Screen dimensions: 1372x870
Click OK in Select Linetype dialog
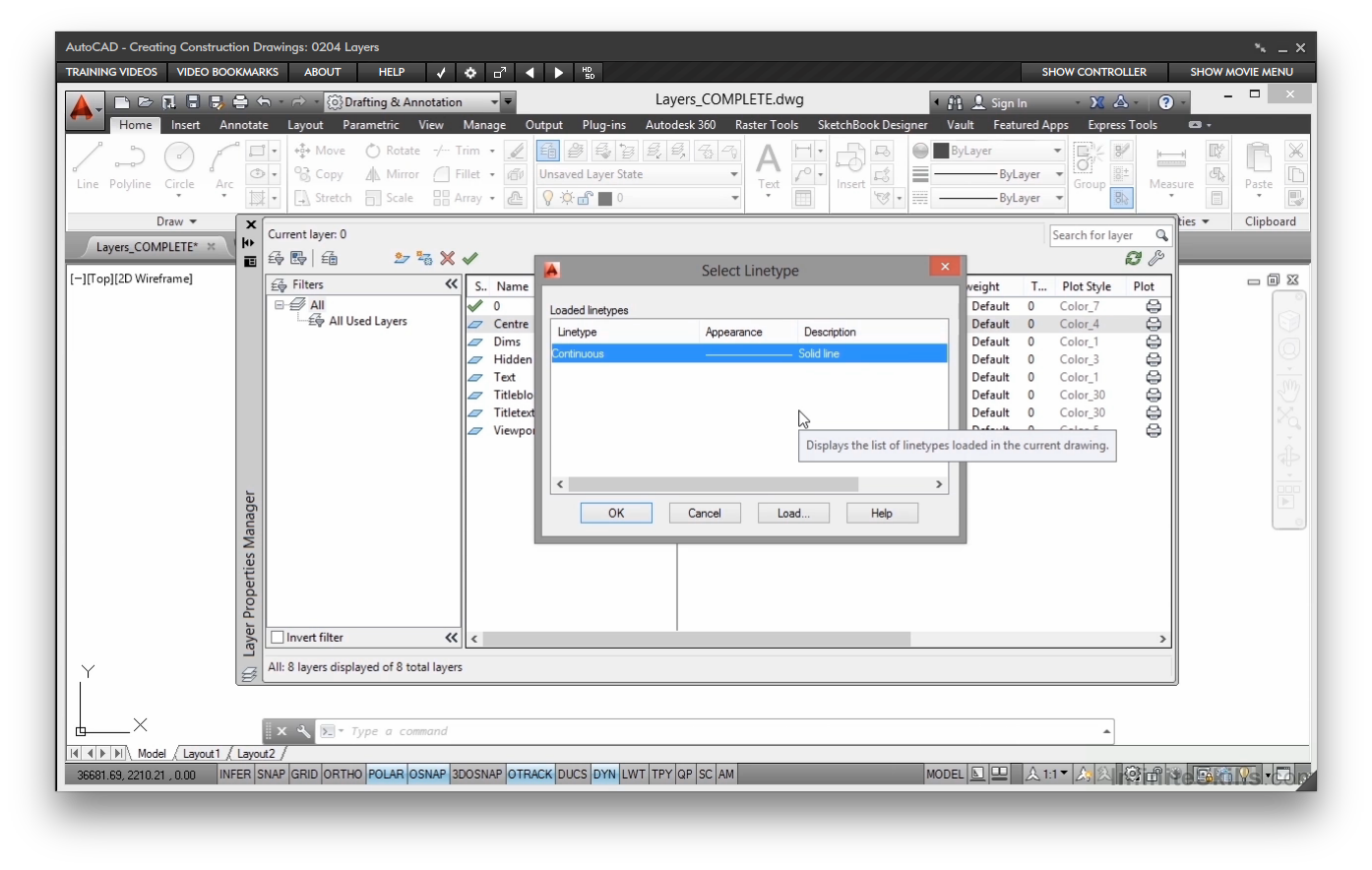point(616,513)
